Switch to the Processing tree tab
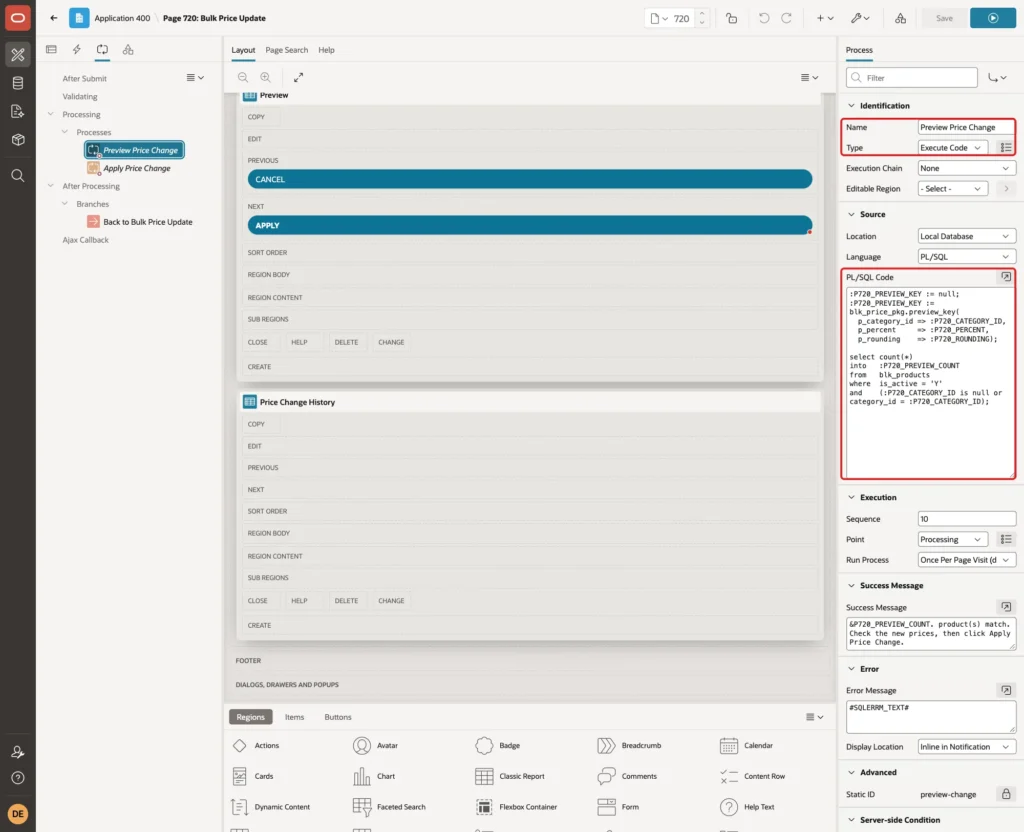1024x832 pixels. click(x=103, y=50)
